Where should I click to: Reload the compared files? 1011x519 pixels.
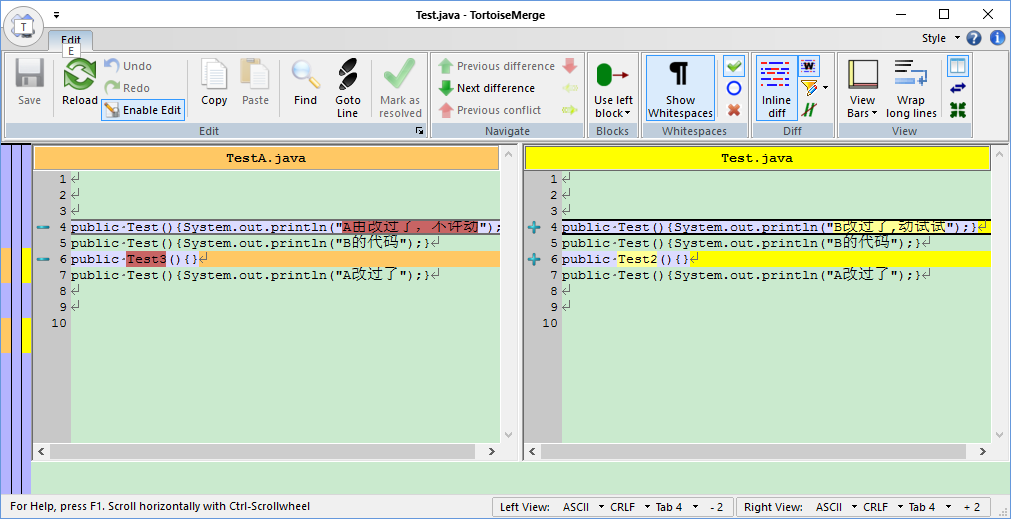(80, 83)
